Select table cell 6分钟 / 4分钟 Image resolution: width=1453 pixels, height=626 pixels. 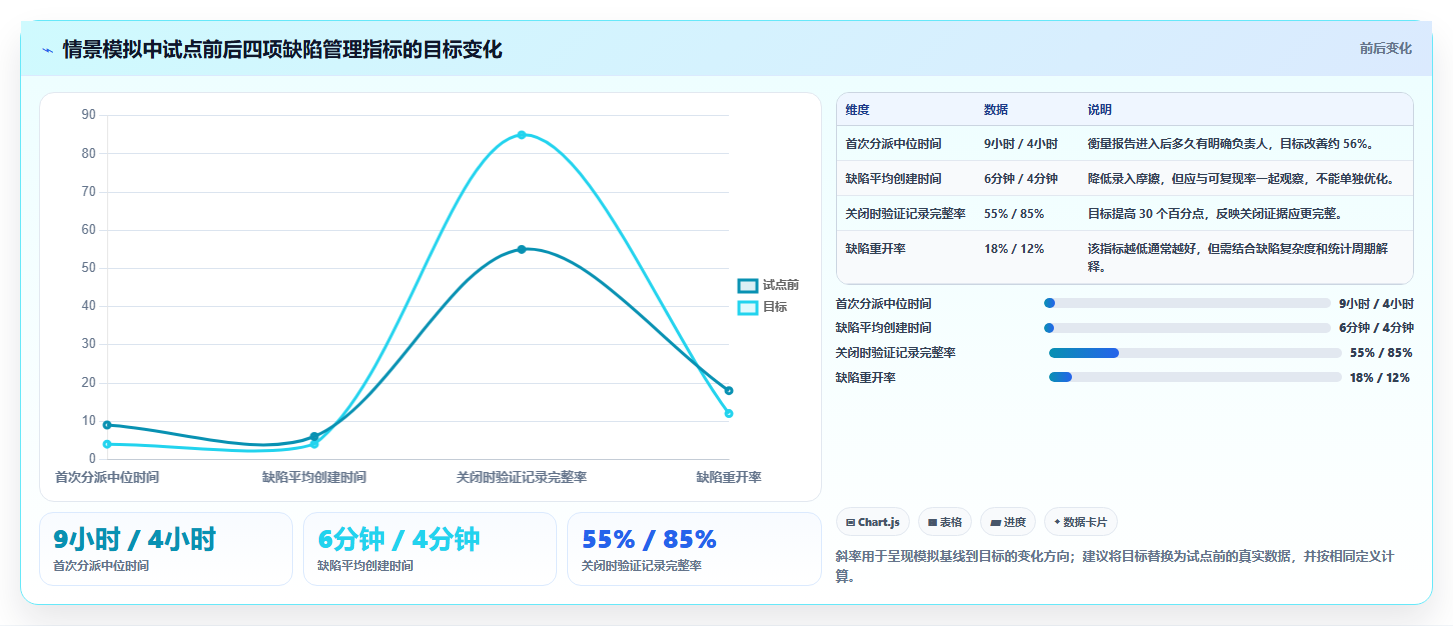(1021, 179)
